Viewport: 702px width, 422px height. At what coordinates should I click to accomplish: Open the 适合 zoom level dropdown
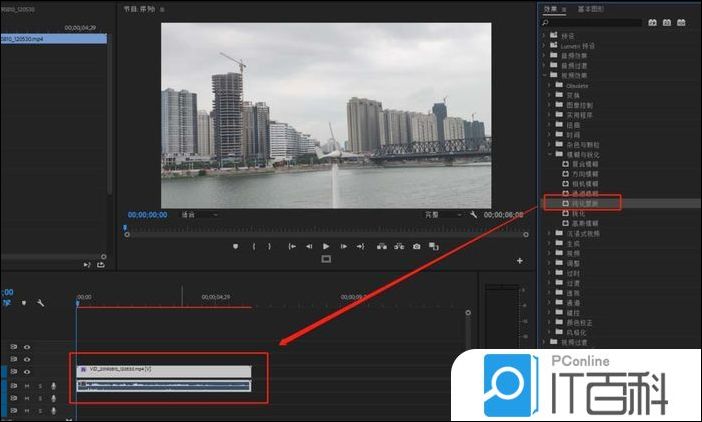click(200, 215)
